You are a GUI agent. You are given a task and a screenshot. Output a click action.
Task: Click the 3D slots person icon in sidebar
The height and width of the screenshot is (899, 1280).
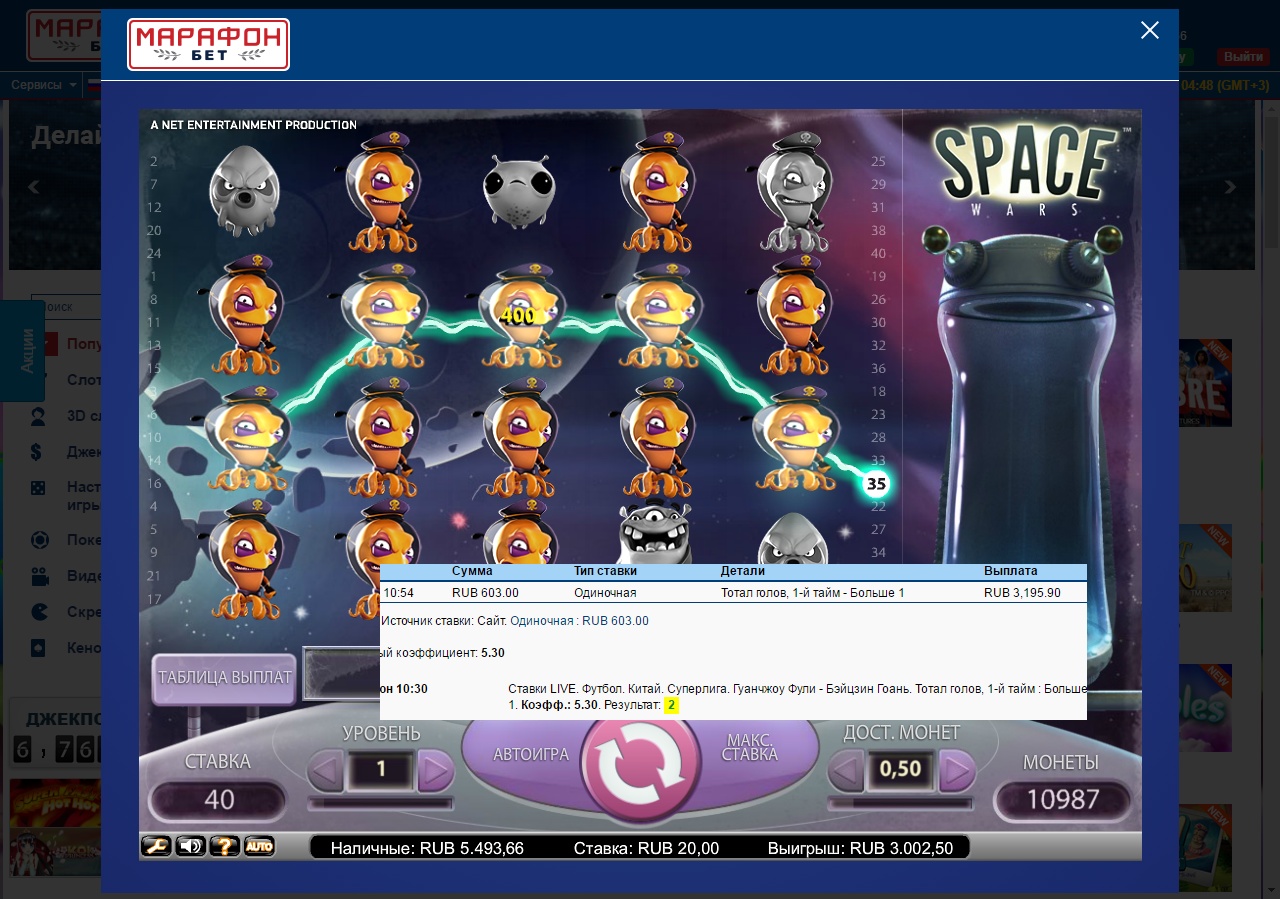38,416
